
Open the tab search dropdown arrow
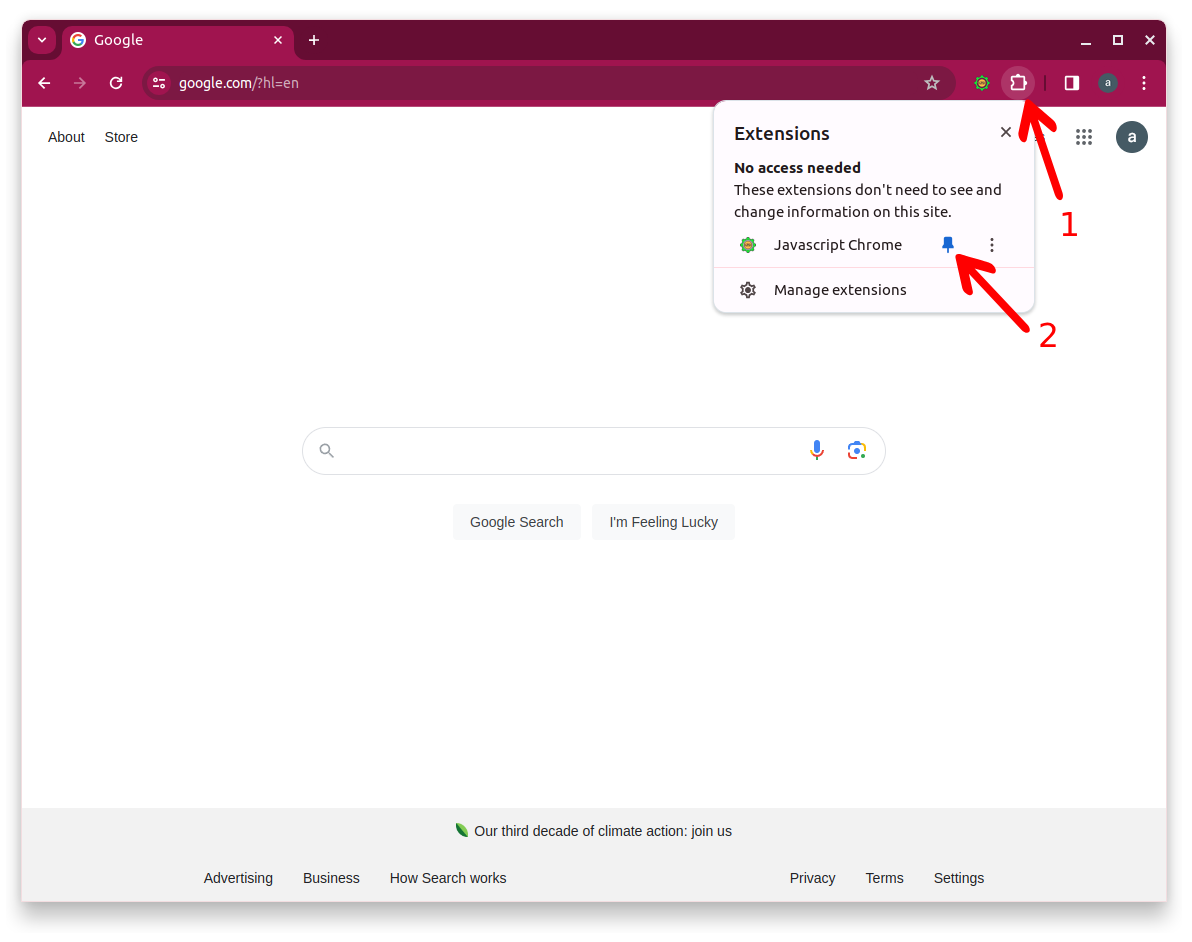pyautogui.click(x=42, y=40)
